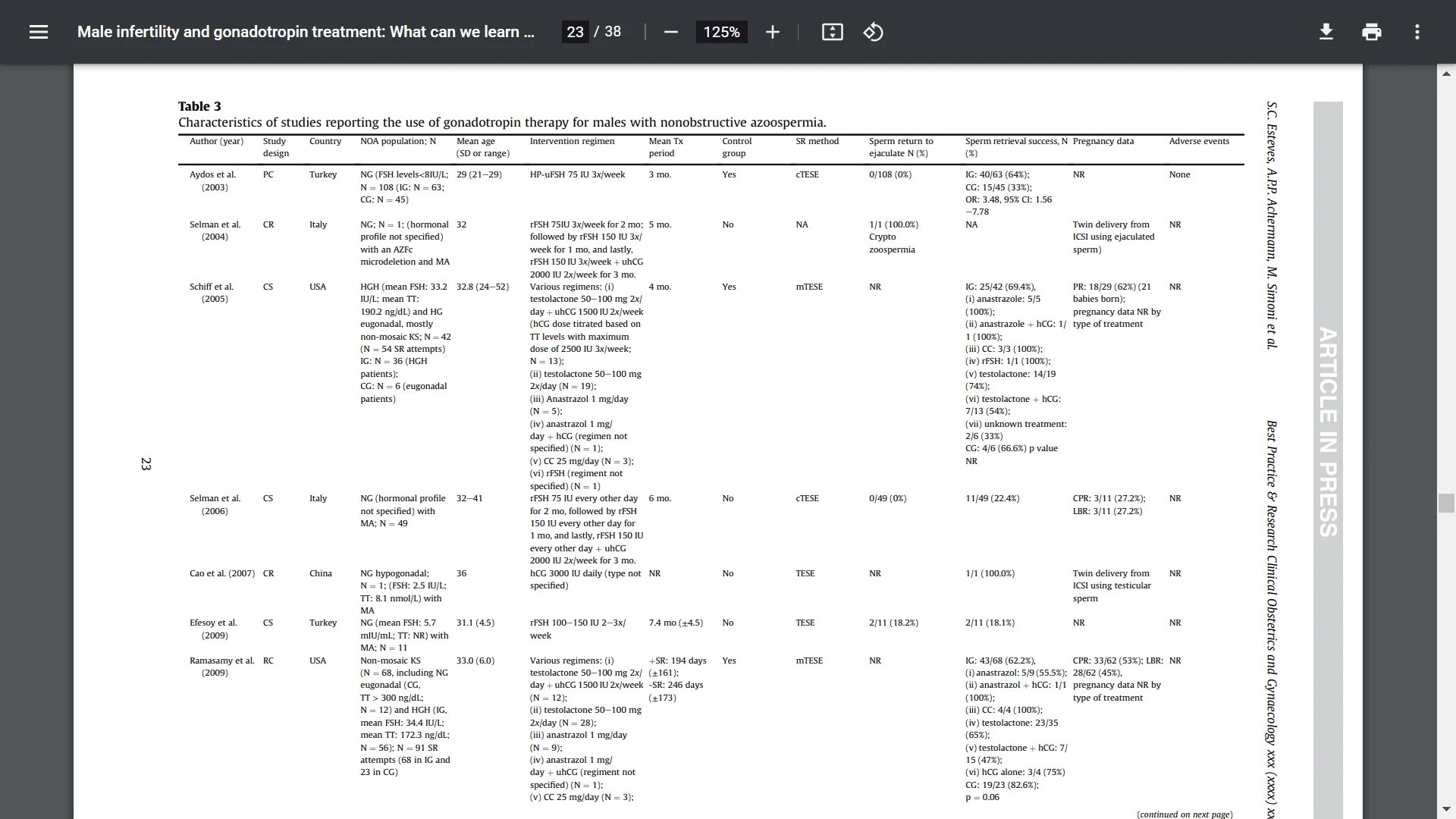Click the 'Intervention regimen' column header
The image size is (1456, 819).
[572, 141]
